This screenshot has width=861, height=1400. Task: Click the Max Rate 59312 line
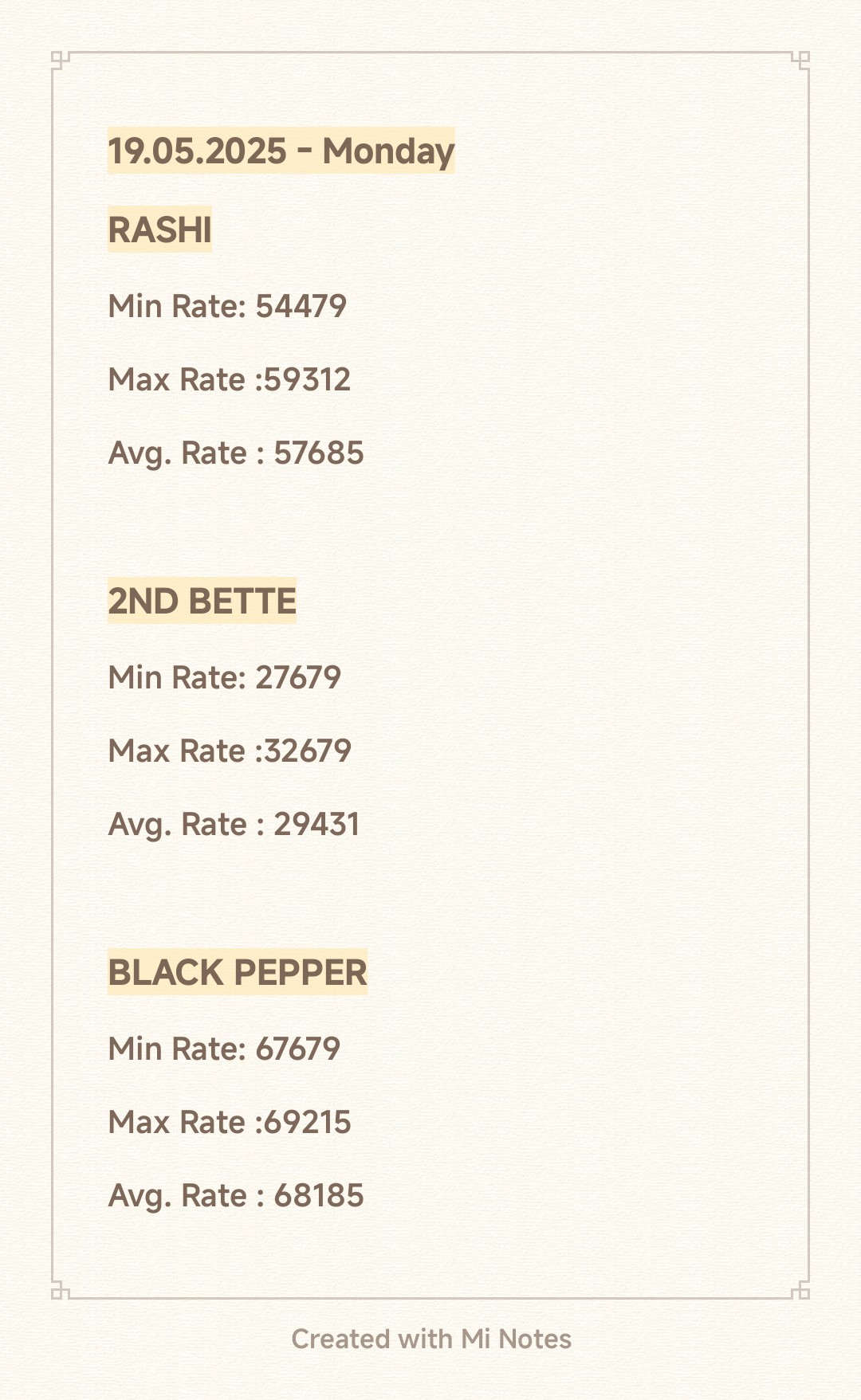(x=229, y=379)
